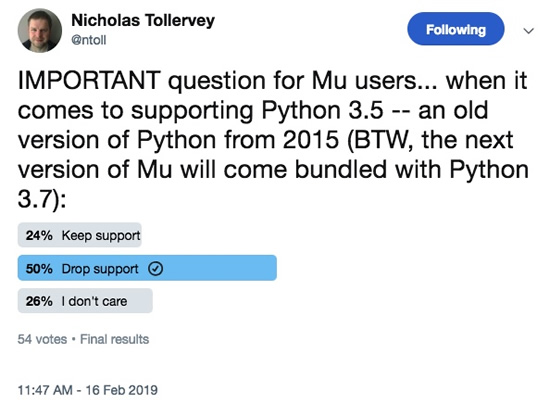
Task: Select the 24% Keep support poll bar
Action: [x=80, y=235]
